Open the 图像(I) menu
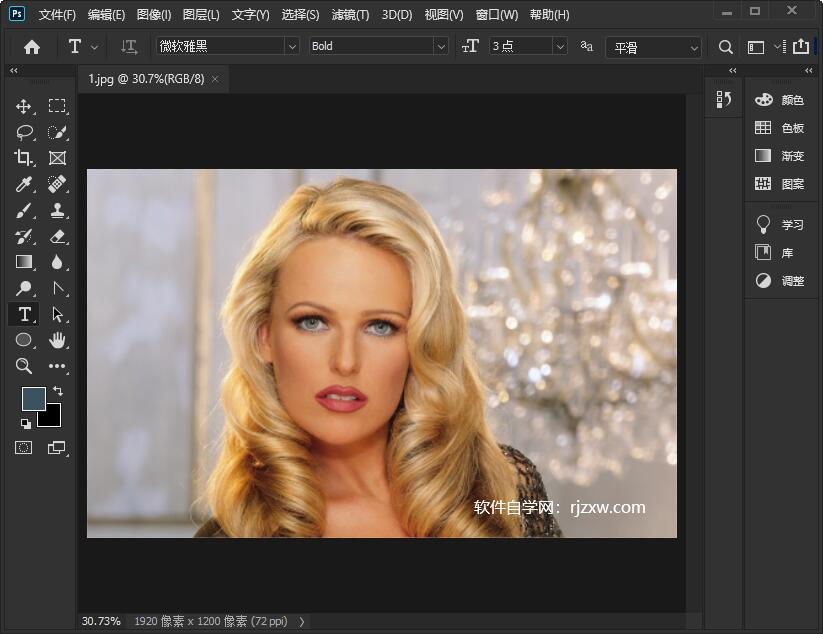823x634 pixels. [154, 15]
